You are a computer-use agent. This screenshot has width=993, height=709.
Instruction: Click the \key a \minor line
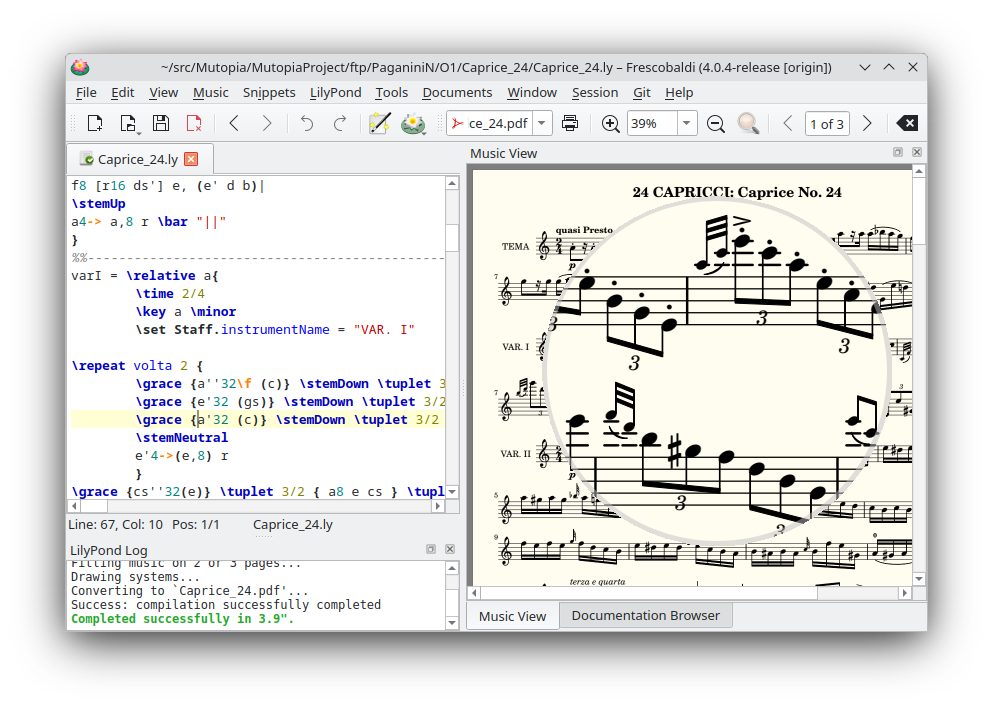click(x=186, y=311)
